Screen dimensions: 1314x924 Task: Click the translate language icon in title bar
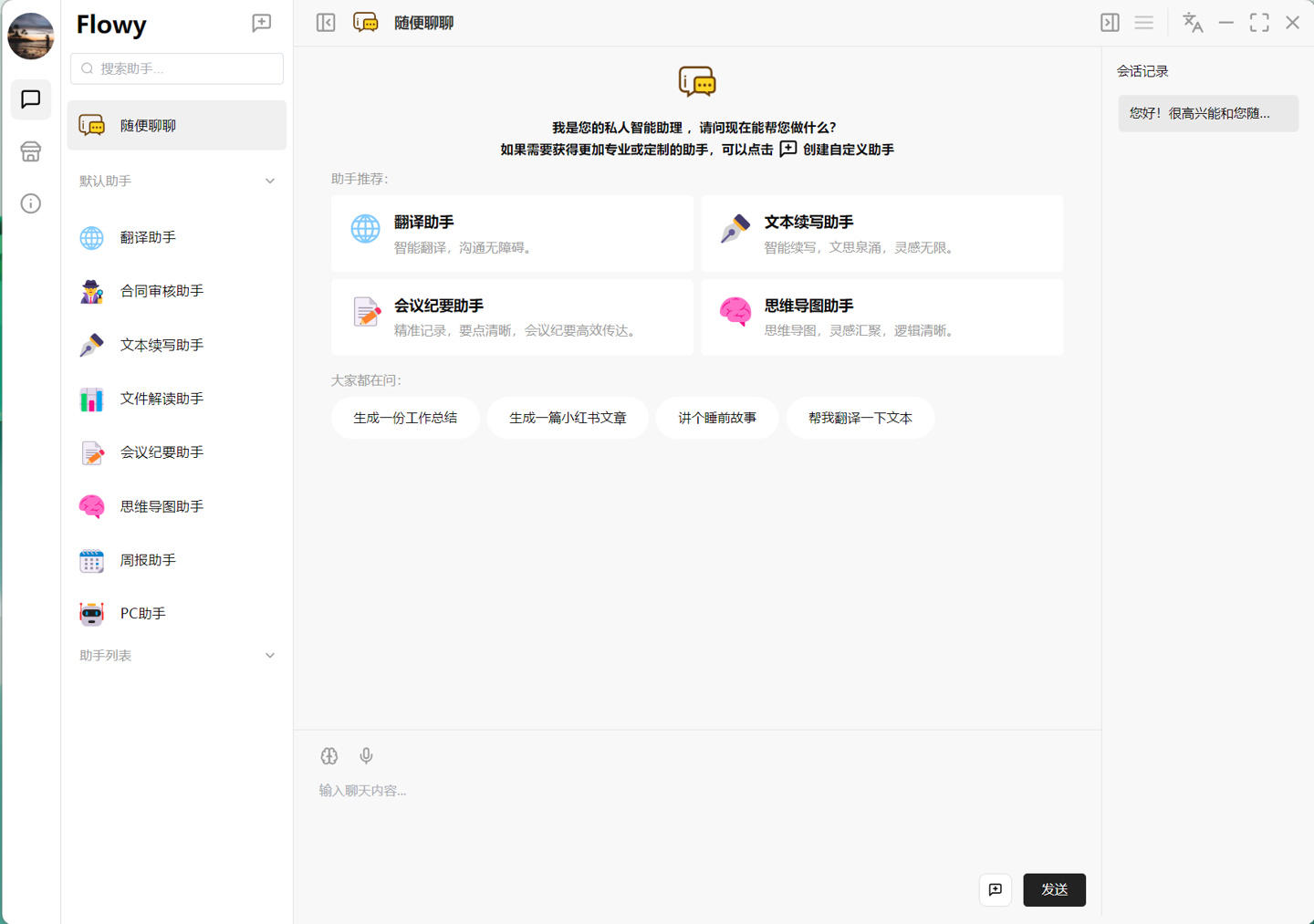click(1192, 23)
